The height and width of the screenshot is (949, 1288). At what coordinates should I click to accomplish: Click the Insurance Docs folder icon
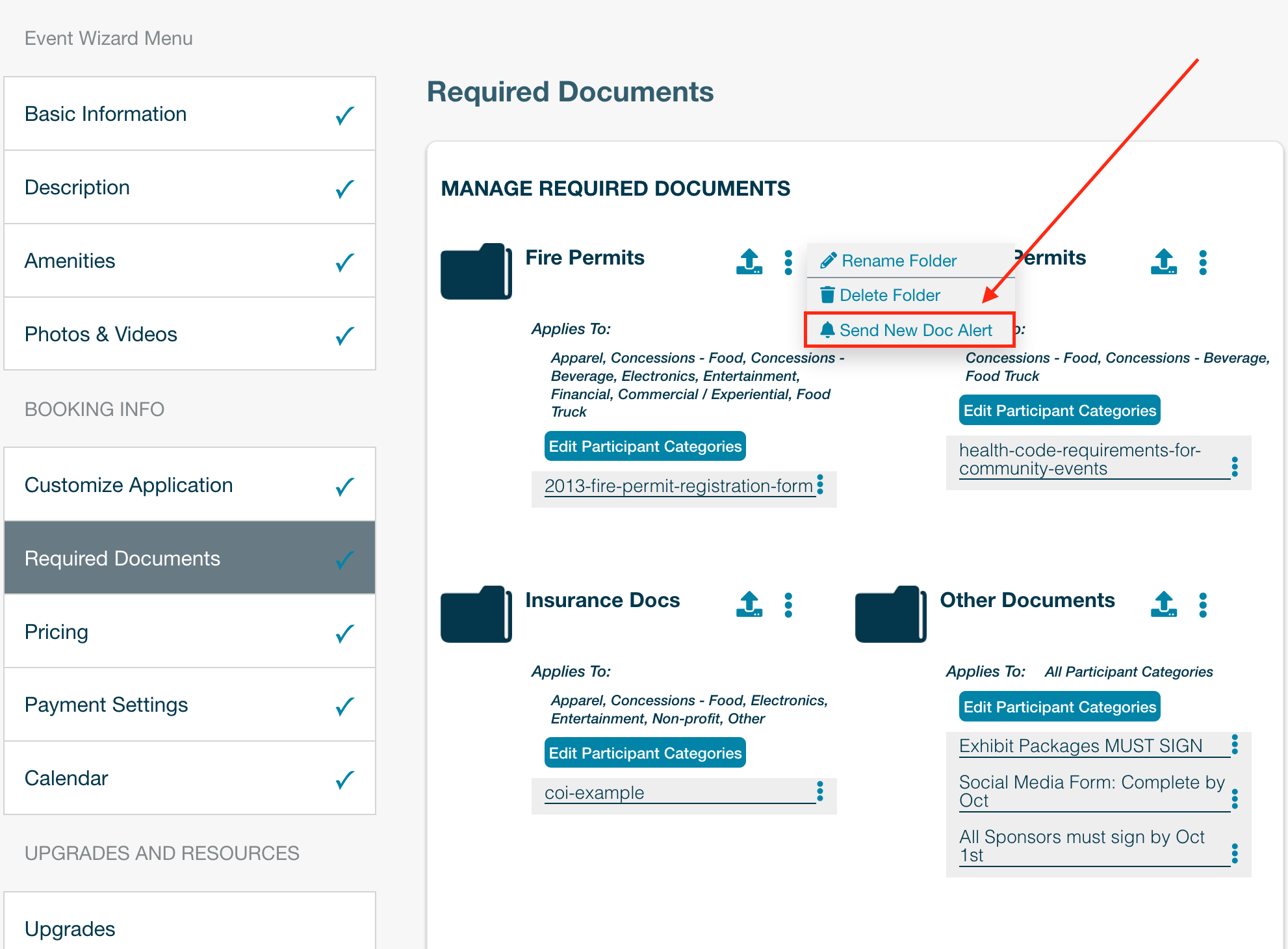coord(476,614)
